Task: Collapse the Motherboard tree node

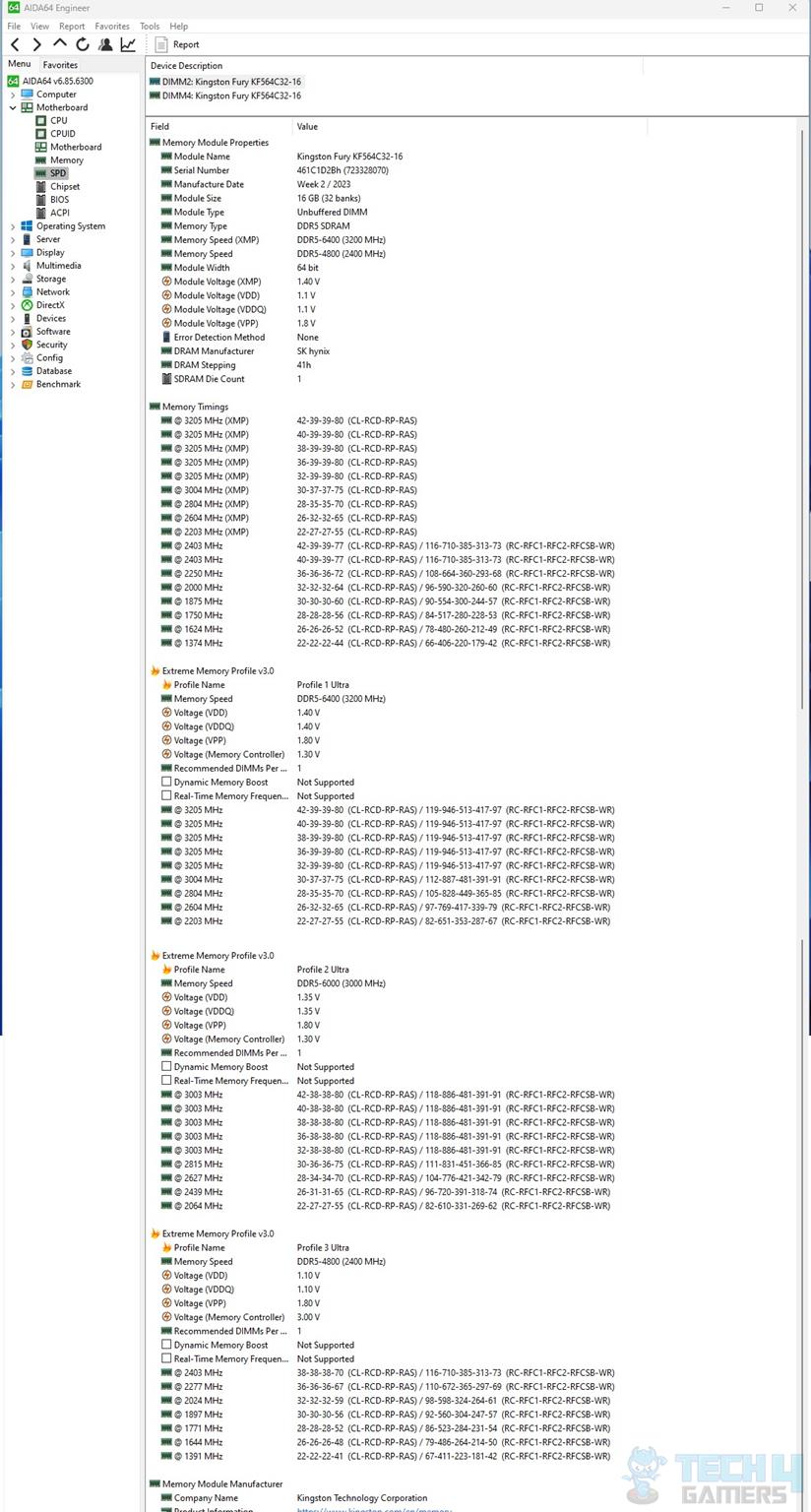Action: coord(13,107)
